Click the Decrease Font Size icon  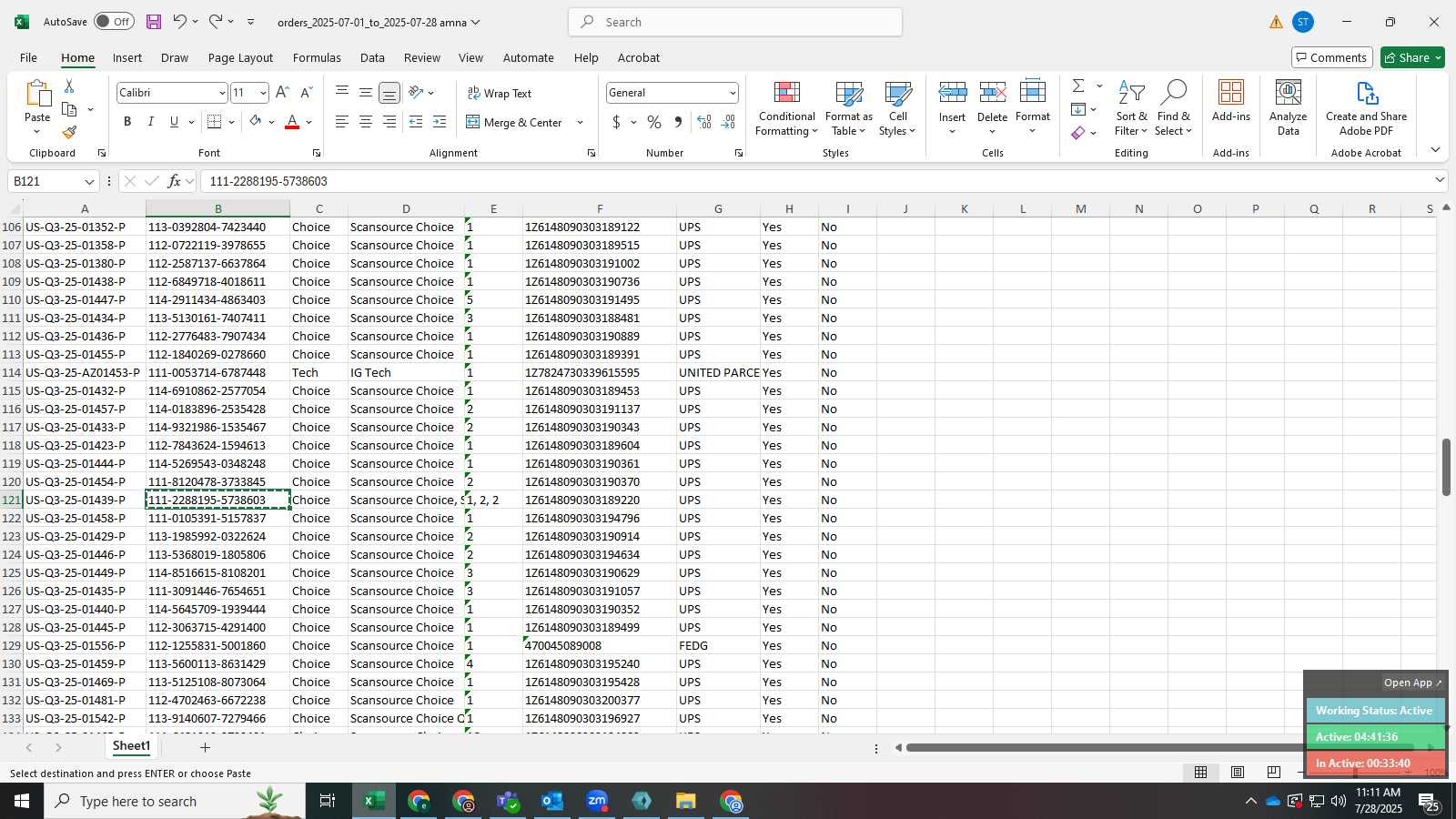(x=306, y=93)
